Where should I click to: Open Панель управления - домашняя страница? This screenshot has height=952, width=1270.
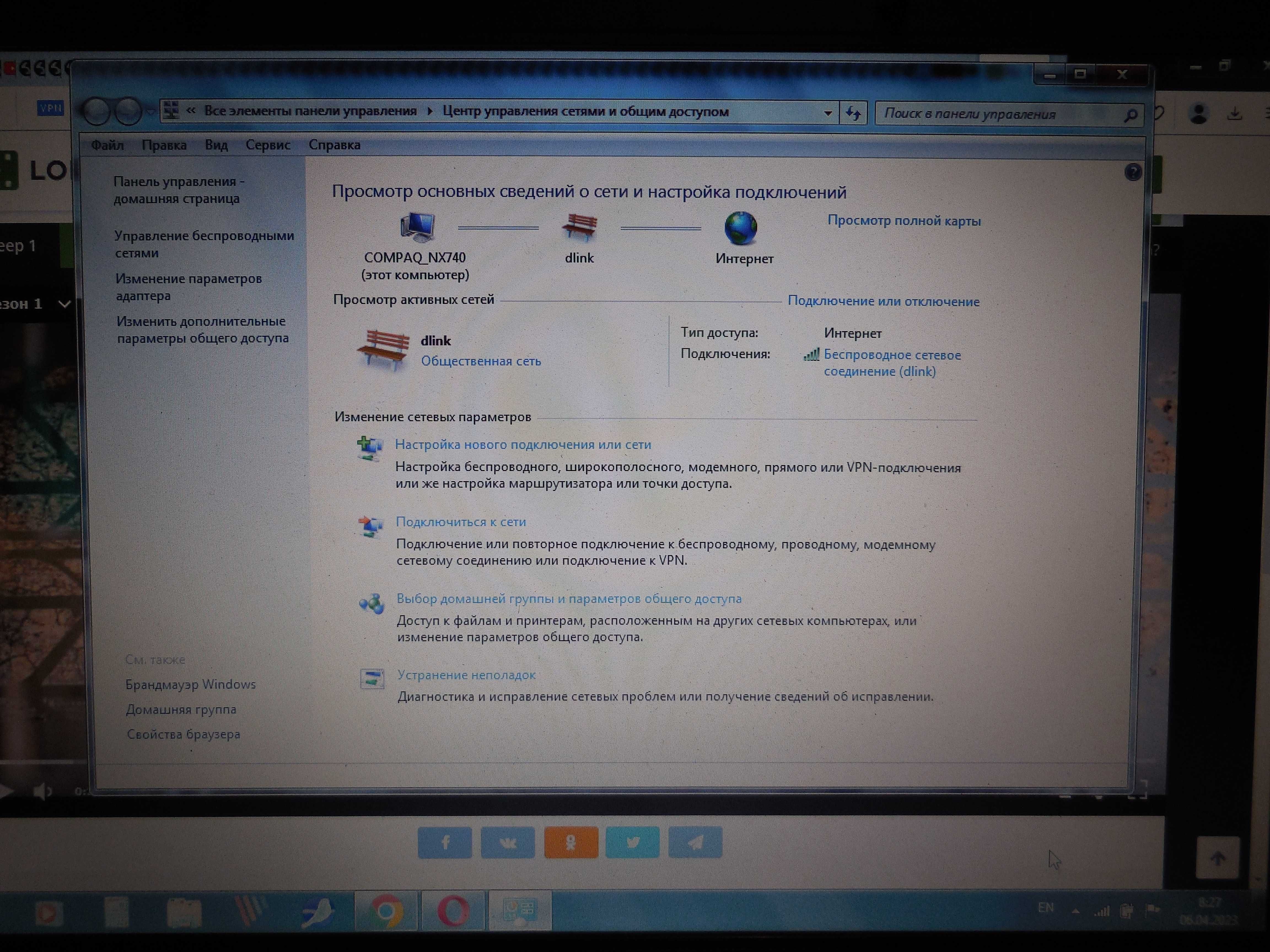tap(179, 190)
